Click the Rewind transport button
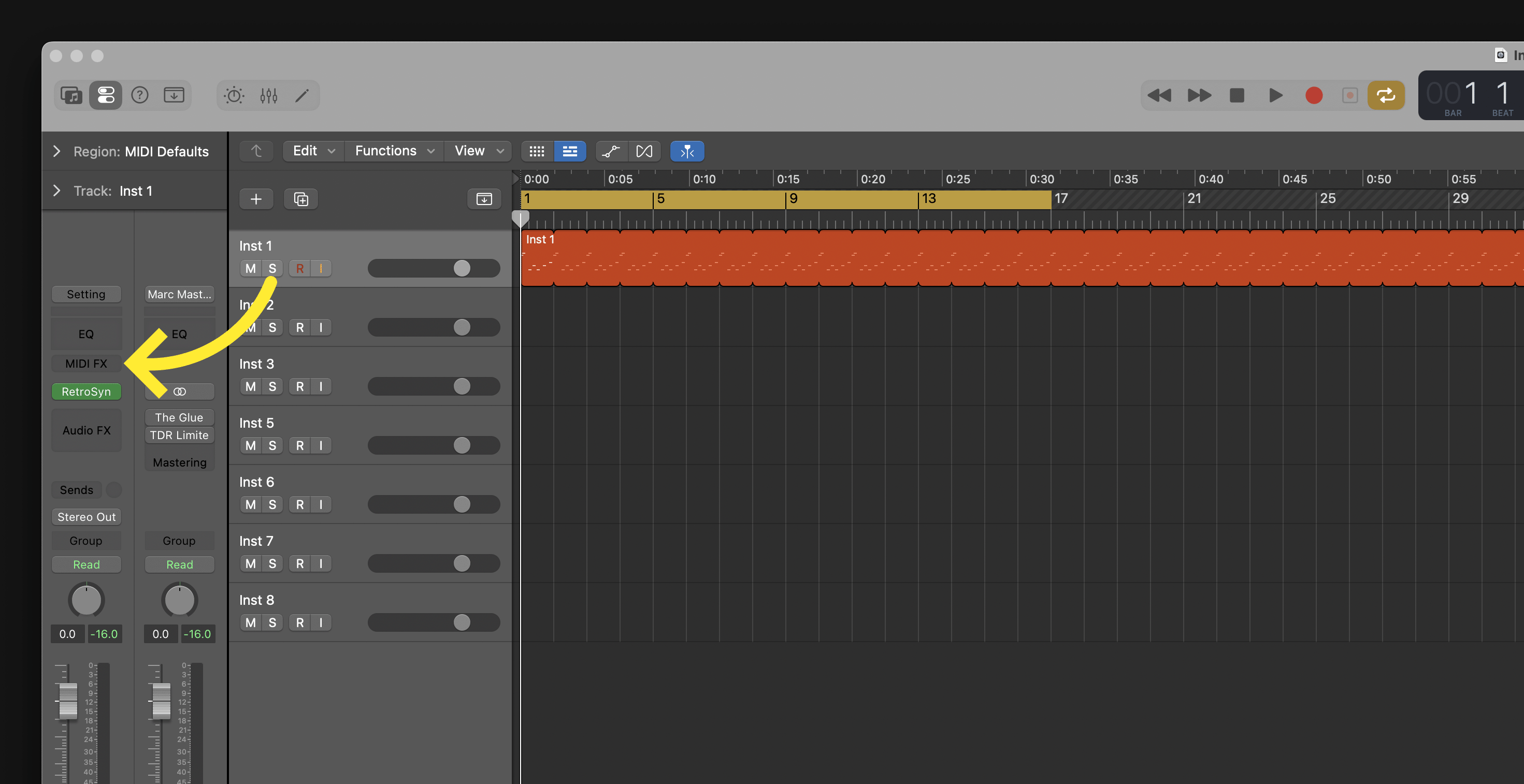The width and height of the screenshot is (1524, 784). tap(1159, 95)
